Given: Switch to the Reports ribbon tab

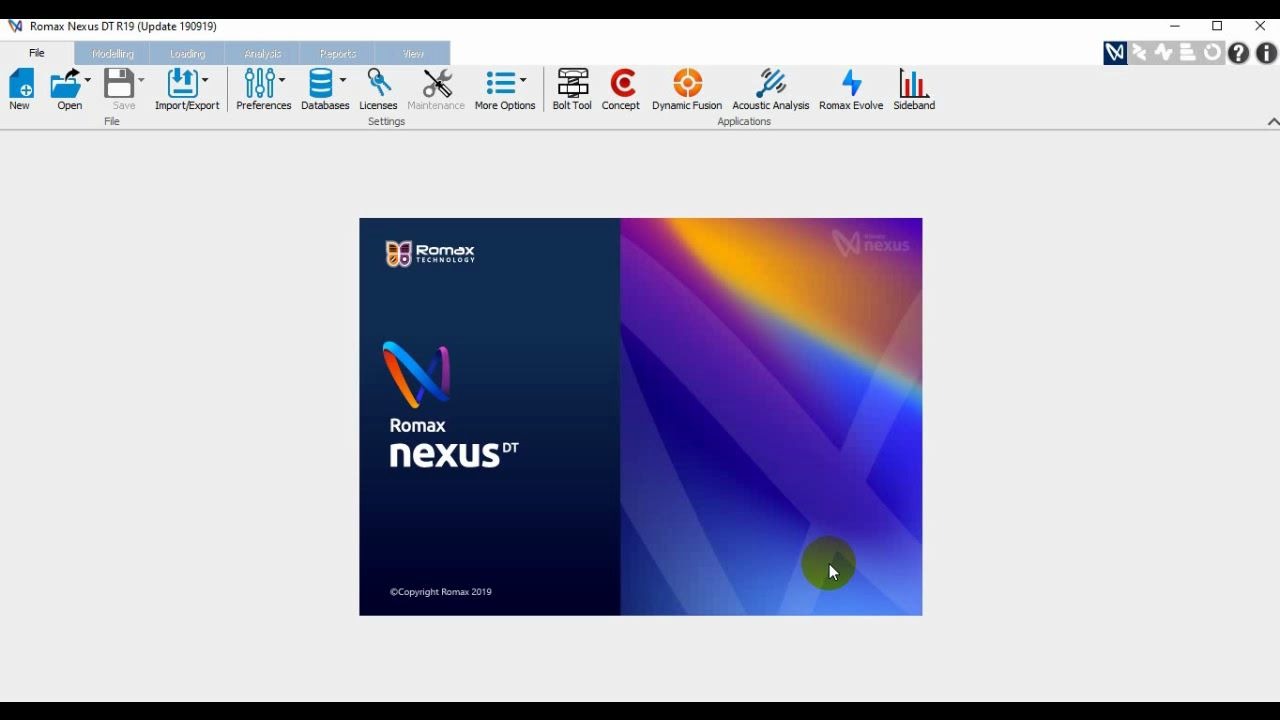Looking at the screenshot, I should [x=337, y=53].
